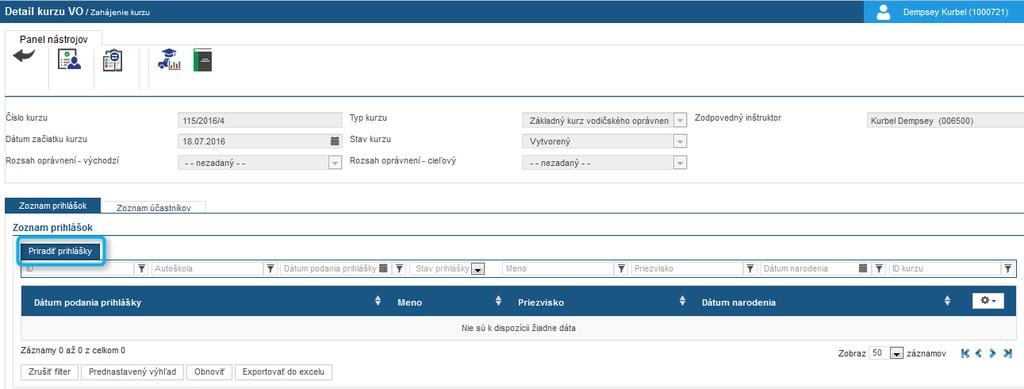The width and height of the screenshot is (1024, 389).
Task: Go to last page of records
Action: (1008, 353)
